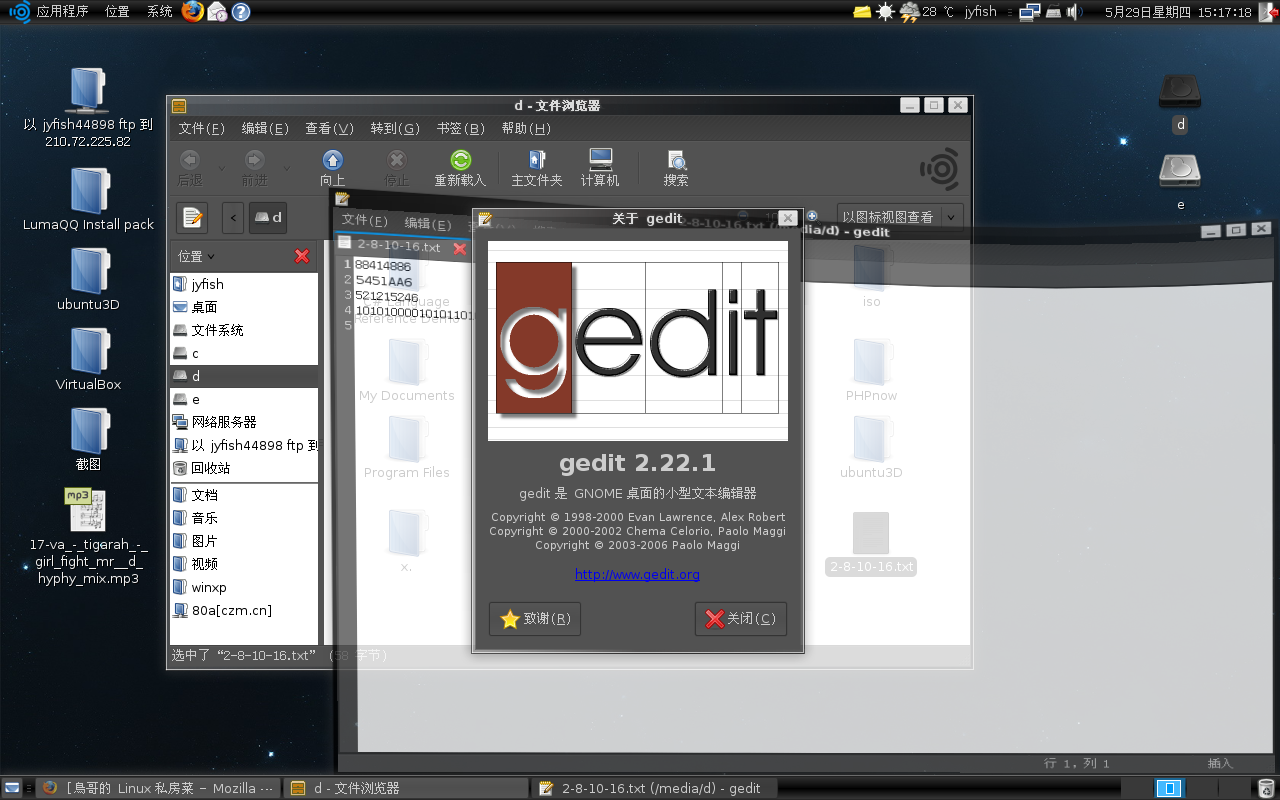Open 书签(B) menu in file browser
This screenshot has width=1280, height=800.
460,128
